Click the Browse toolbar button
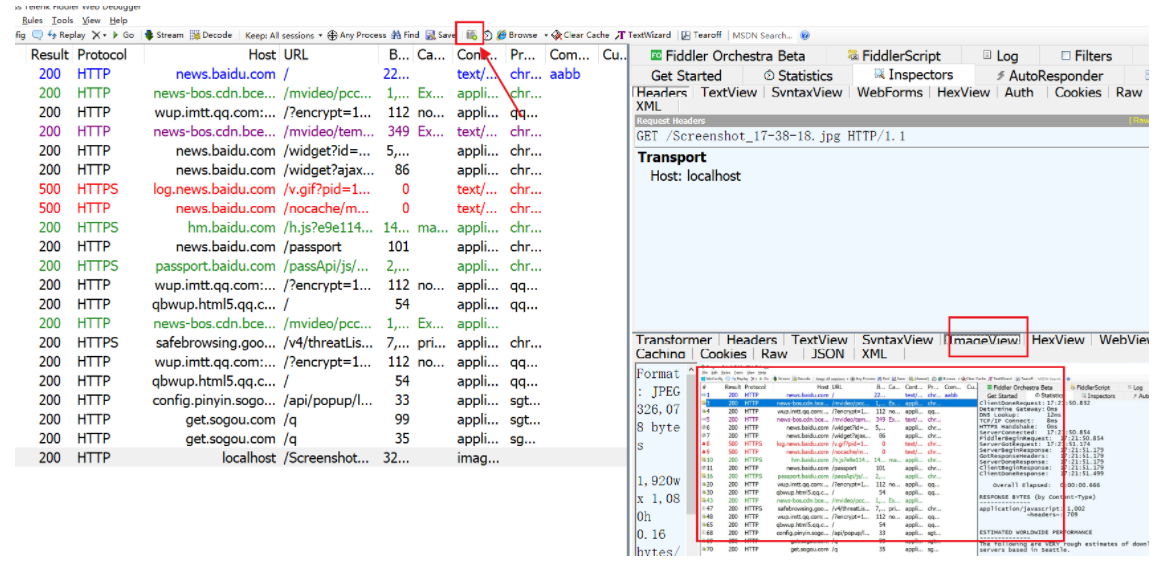 517,35
